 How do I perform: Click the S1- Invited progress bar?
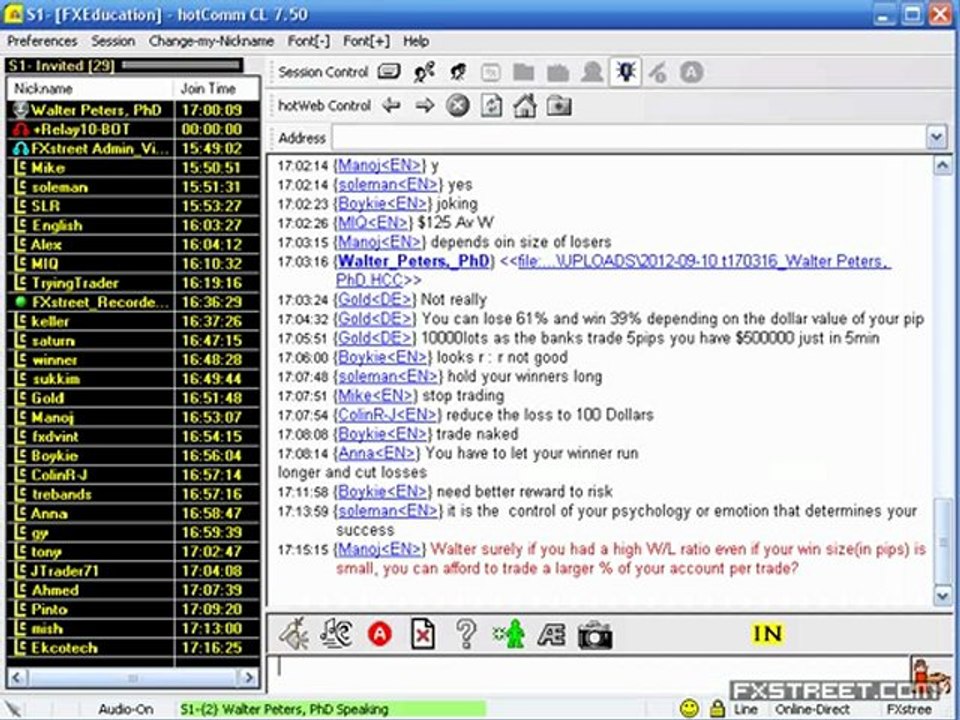(181, 64)
